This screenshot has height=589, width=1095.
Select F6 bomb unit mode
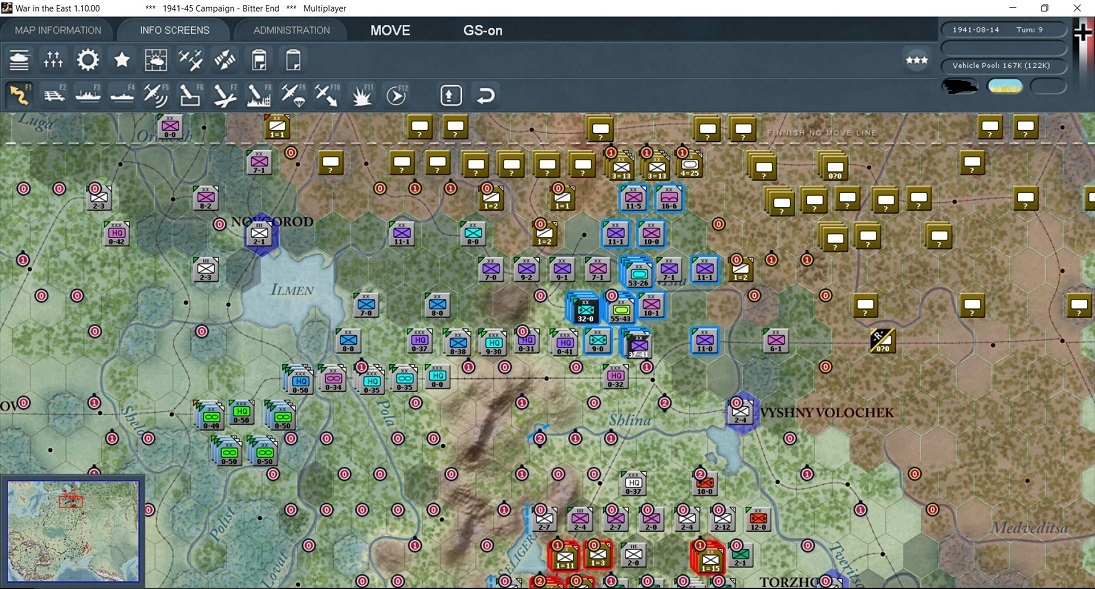[190, 95]
